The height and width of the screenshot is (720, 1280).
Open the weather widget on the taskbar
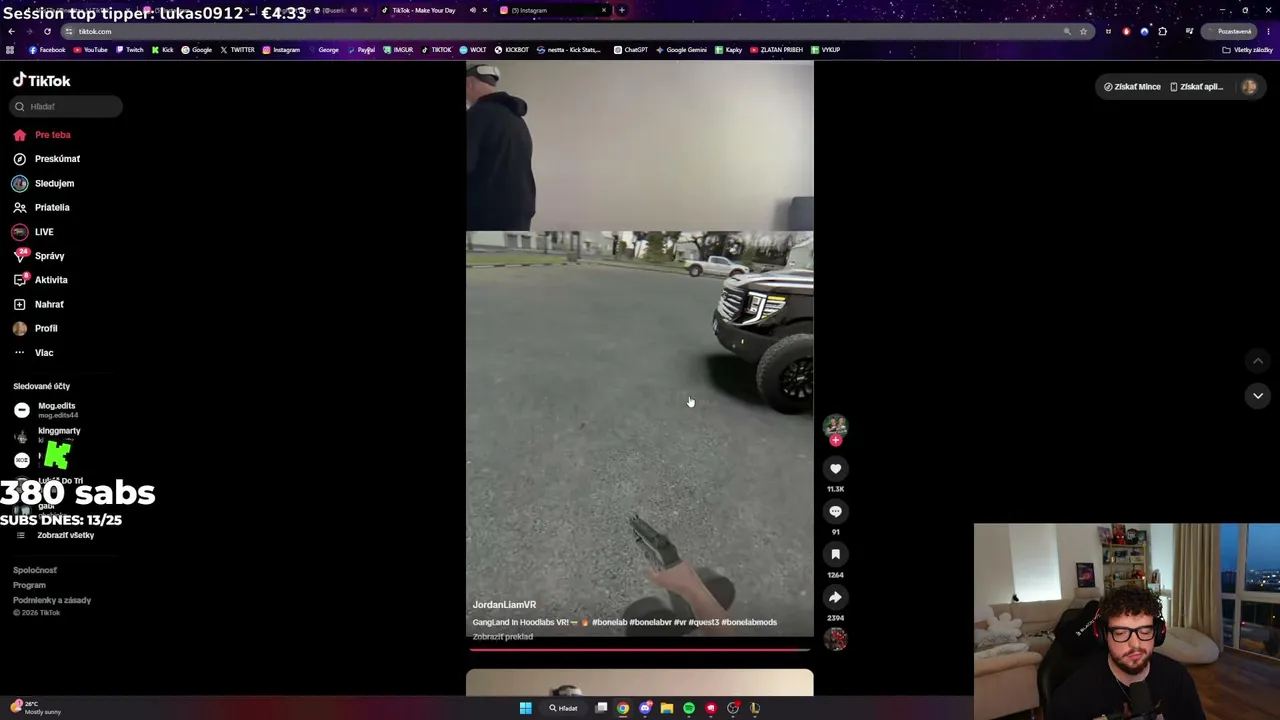coord(36,708)
